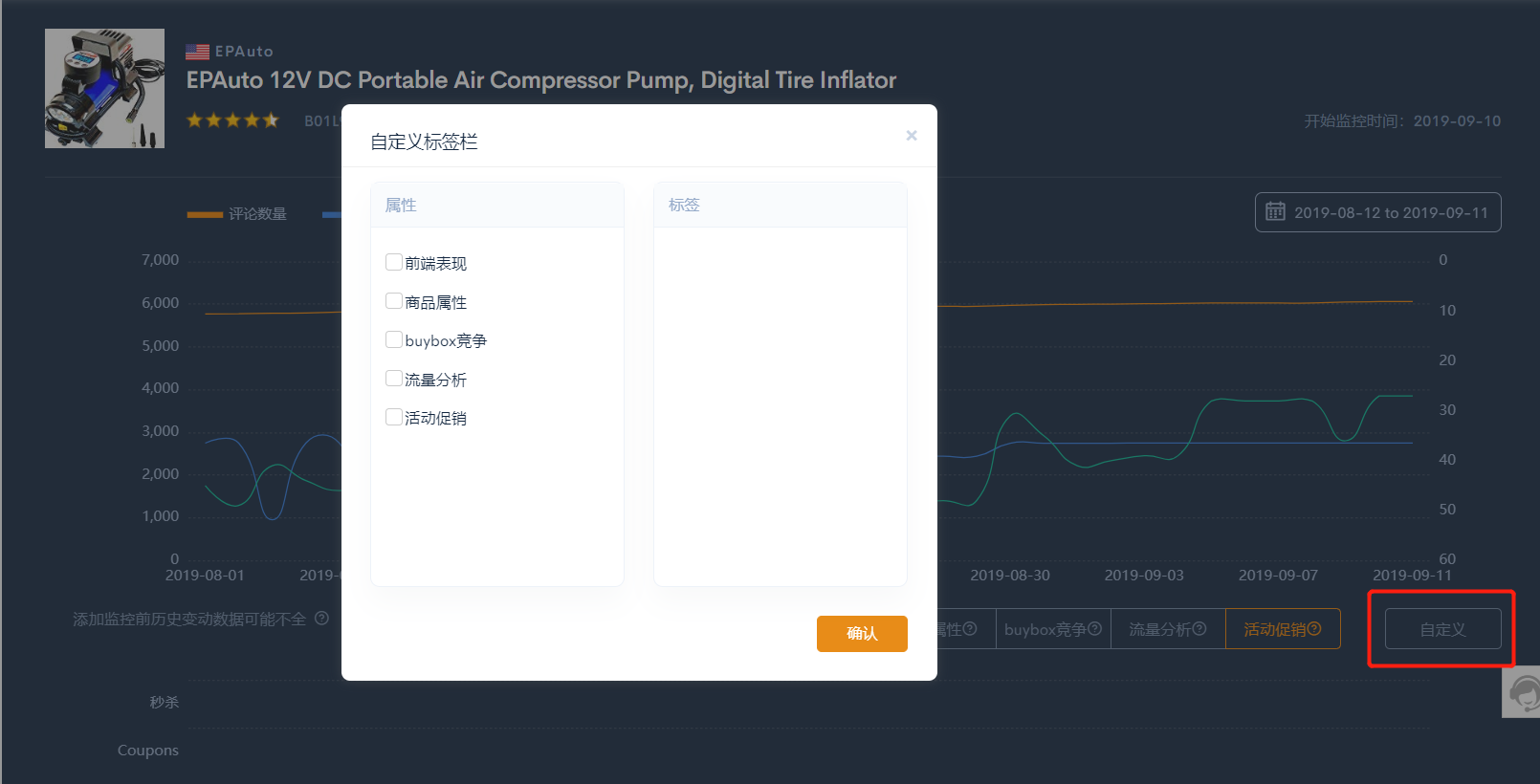
Task: Enable the buybox竞争 checkbox
Action: (x=394, y=339)
